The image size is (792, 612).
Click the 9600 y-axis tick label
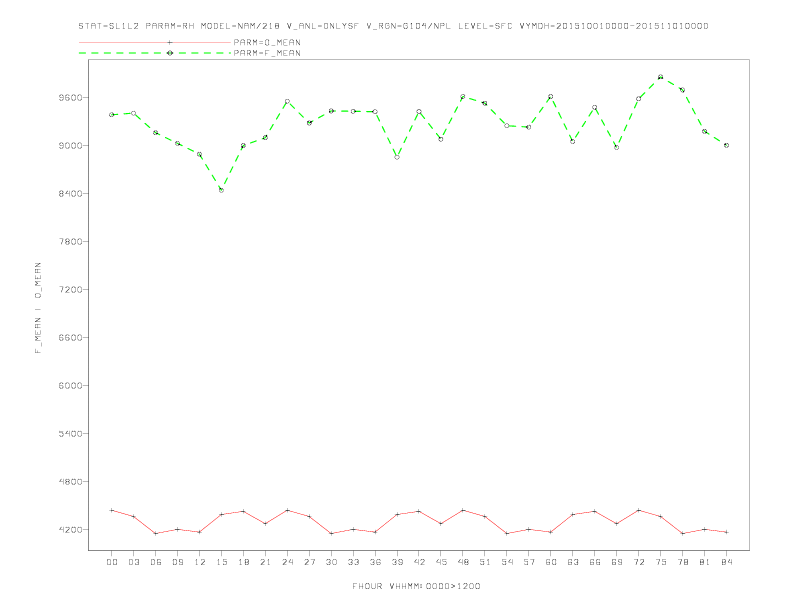(x=70, y=97)
